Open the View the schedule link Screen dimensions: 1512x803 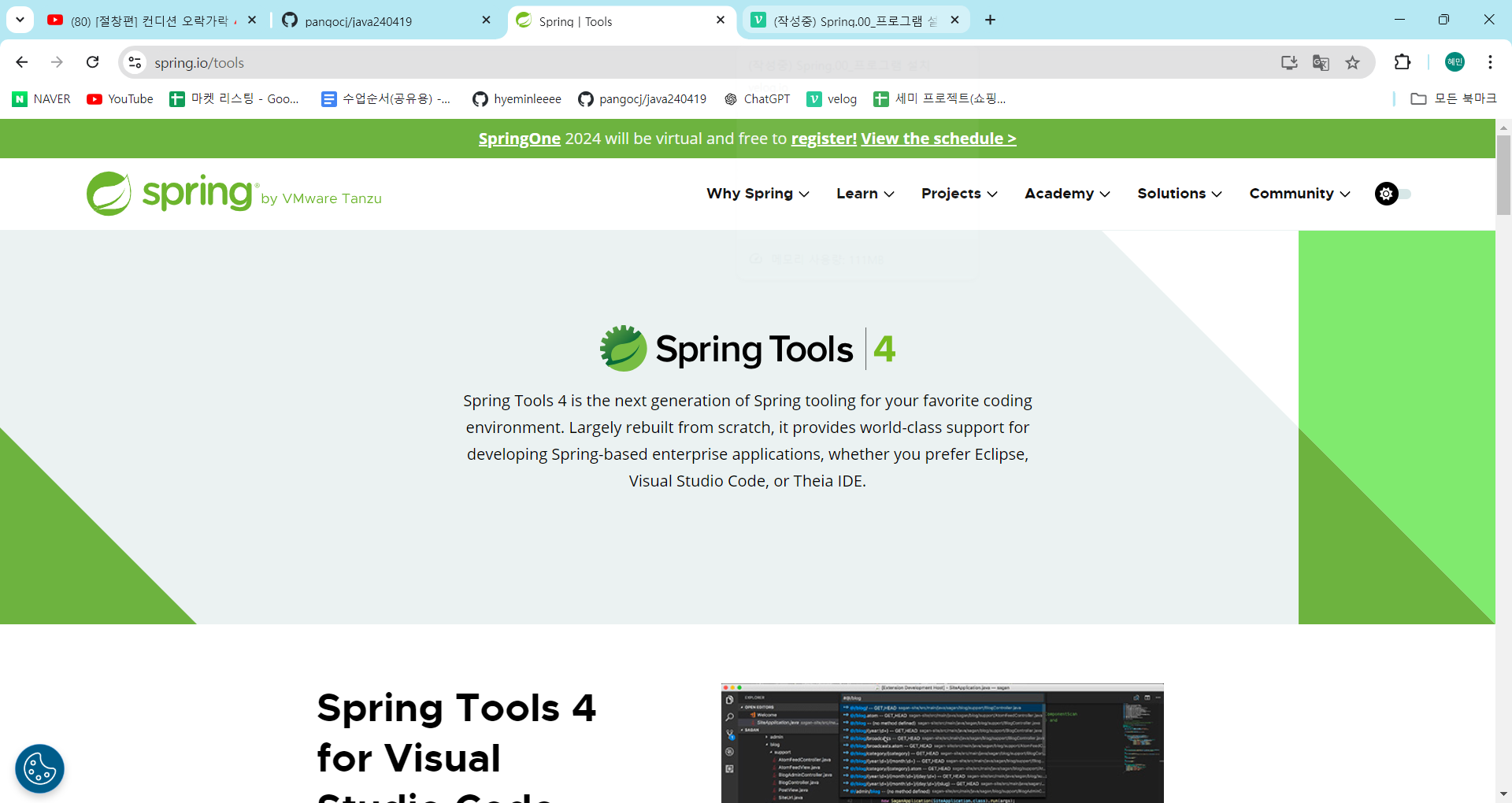(939, 139)
